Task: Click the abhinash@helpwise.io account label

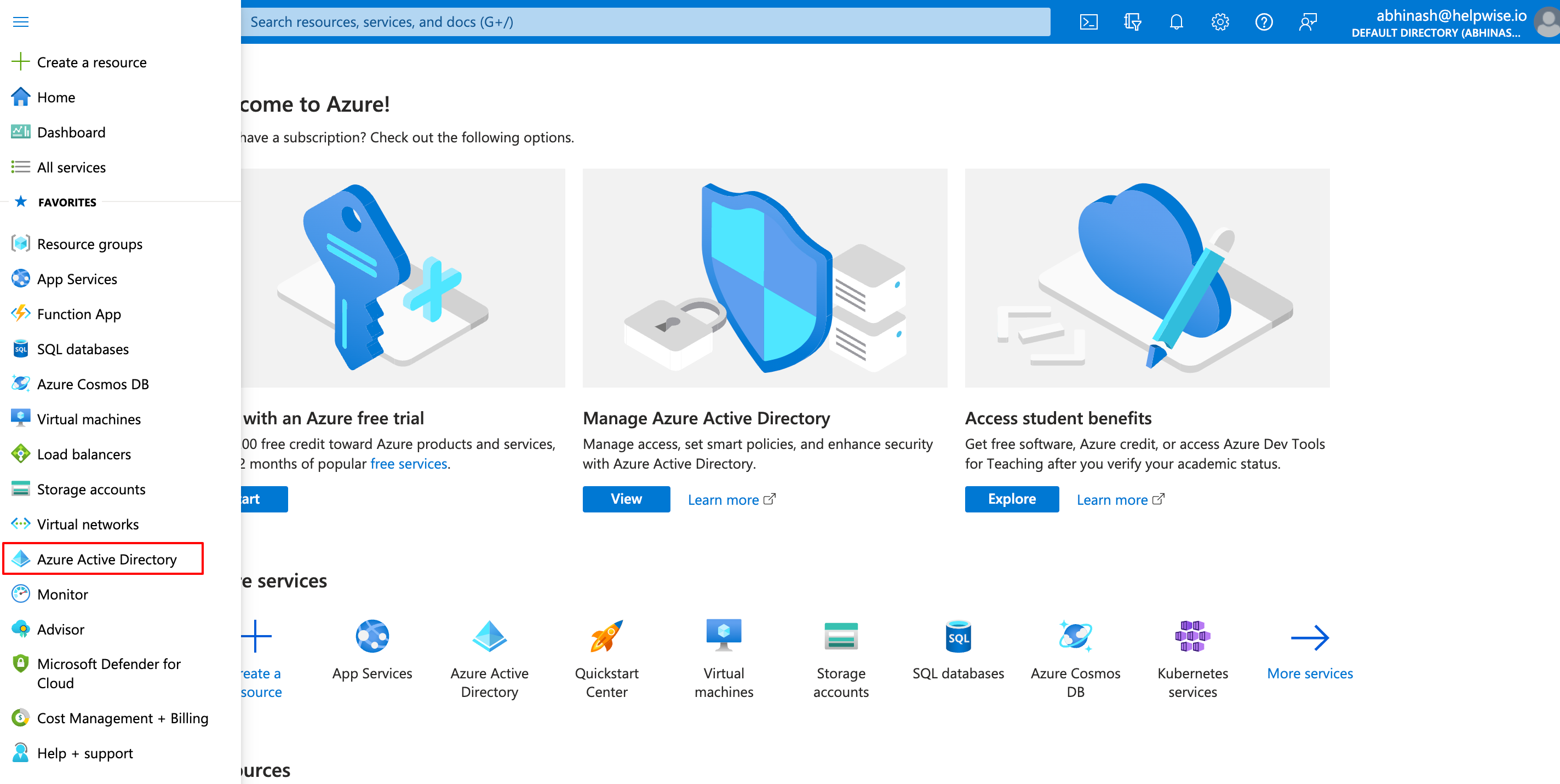Action: (1451, 15)
